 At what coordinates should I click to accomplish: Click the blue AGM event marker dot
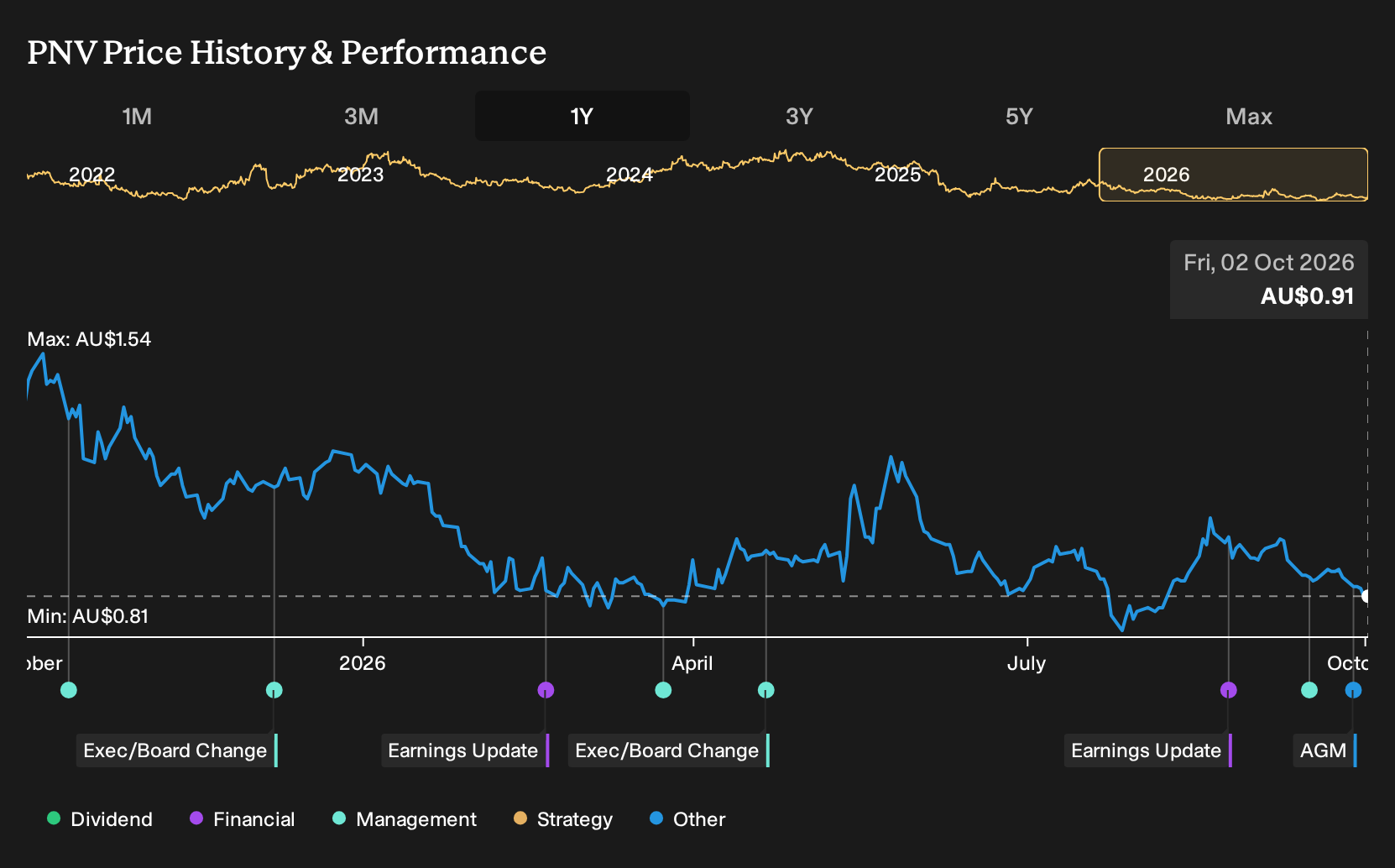[1353, 690]
